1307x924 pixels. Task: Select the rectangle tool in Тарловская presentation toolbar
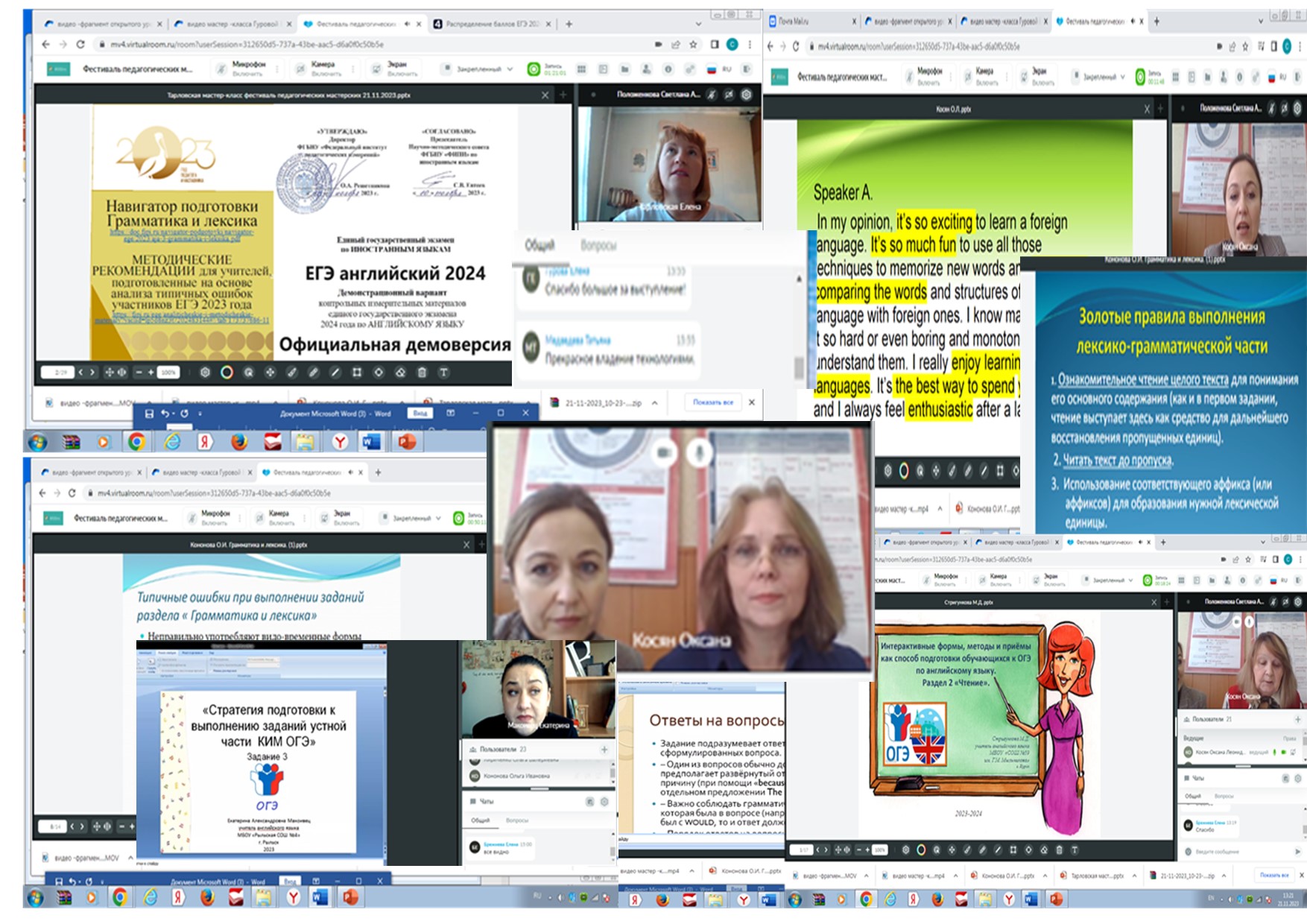tap(356, 372)
